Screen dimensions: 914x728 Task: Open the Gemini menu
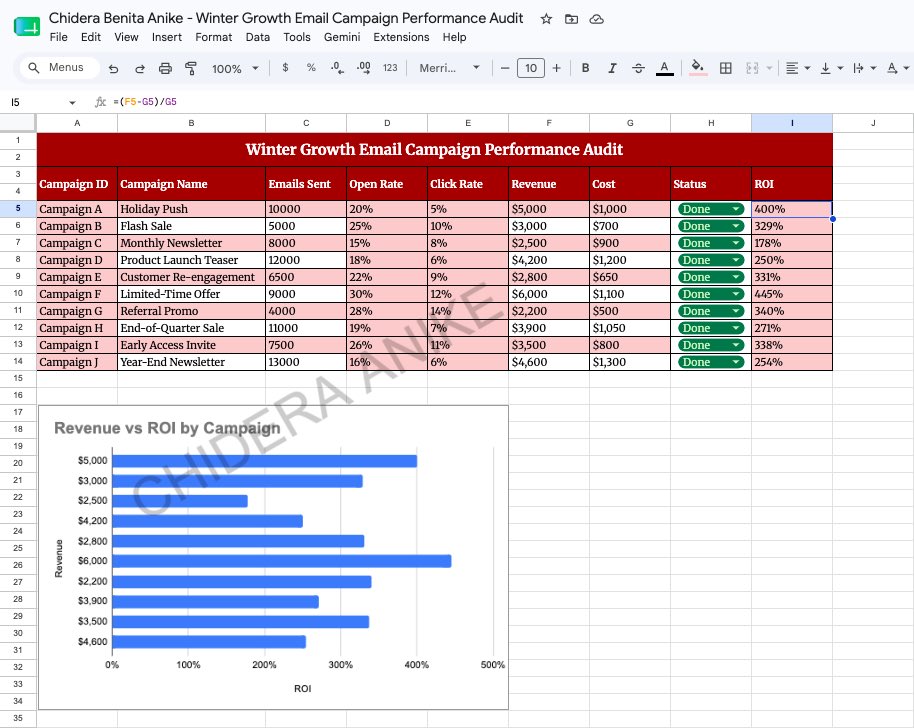[x=342, y=37]
